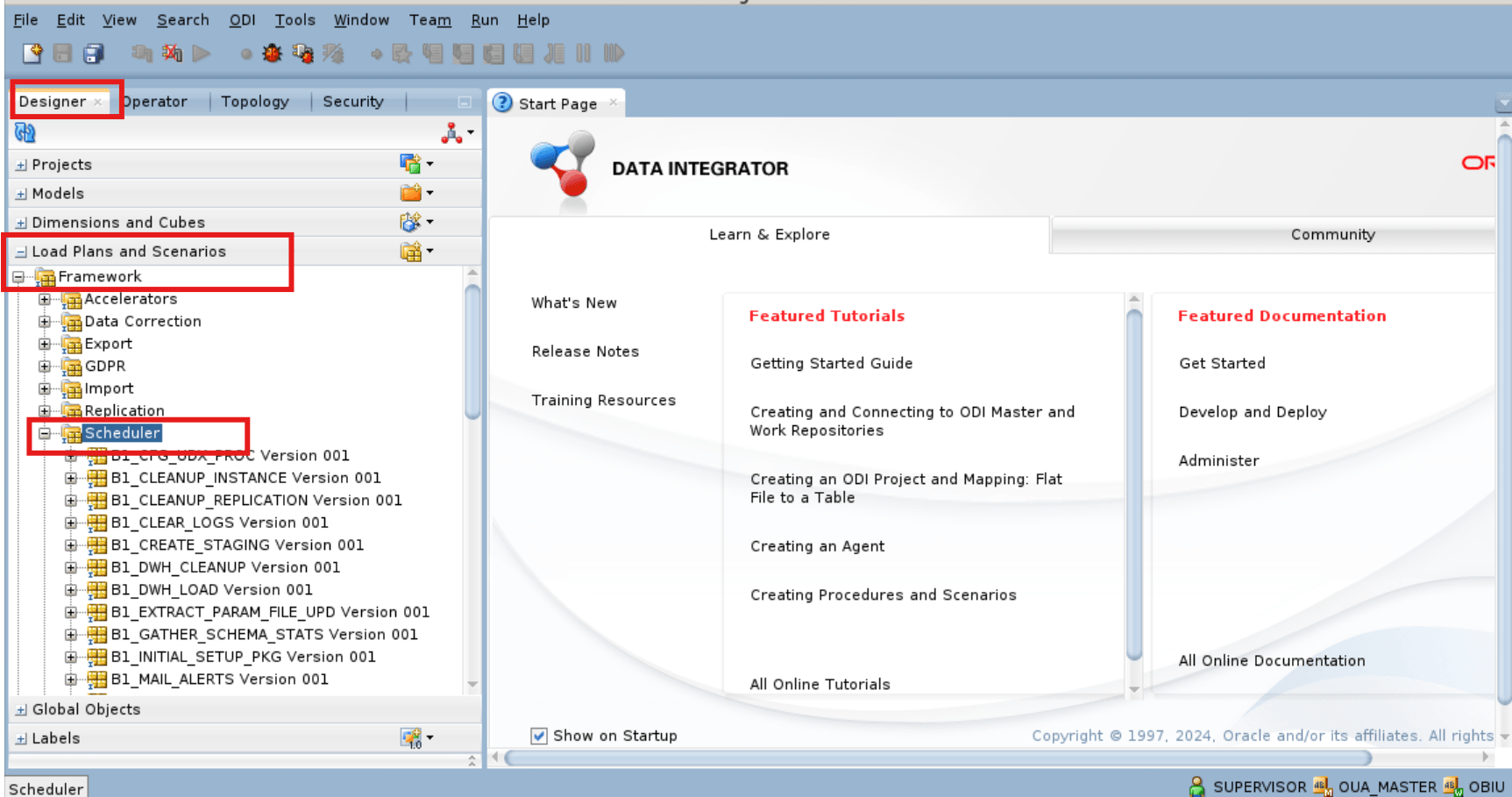Uncheck Show on Startup

[538, 736]
